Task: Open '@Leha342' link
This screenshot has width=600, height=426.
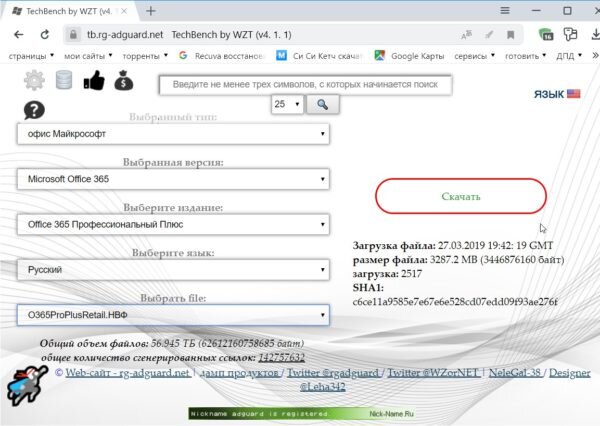Action: [323, 387]
